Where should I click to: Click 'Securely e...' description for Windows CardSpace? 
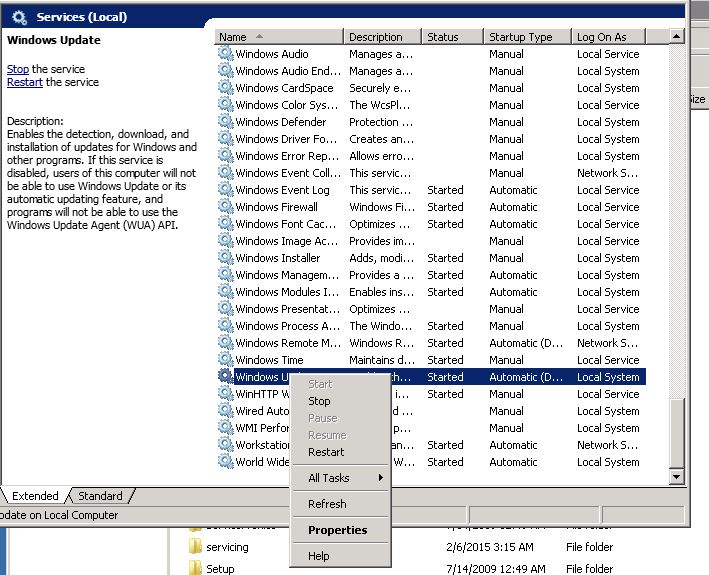(x=380, y=88)
